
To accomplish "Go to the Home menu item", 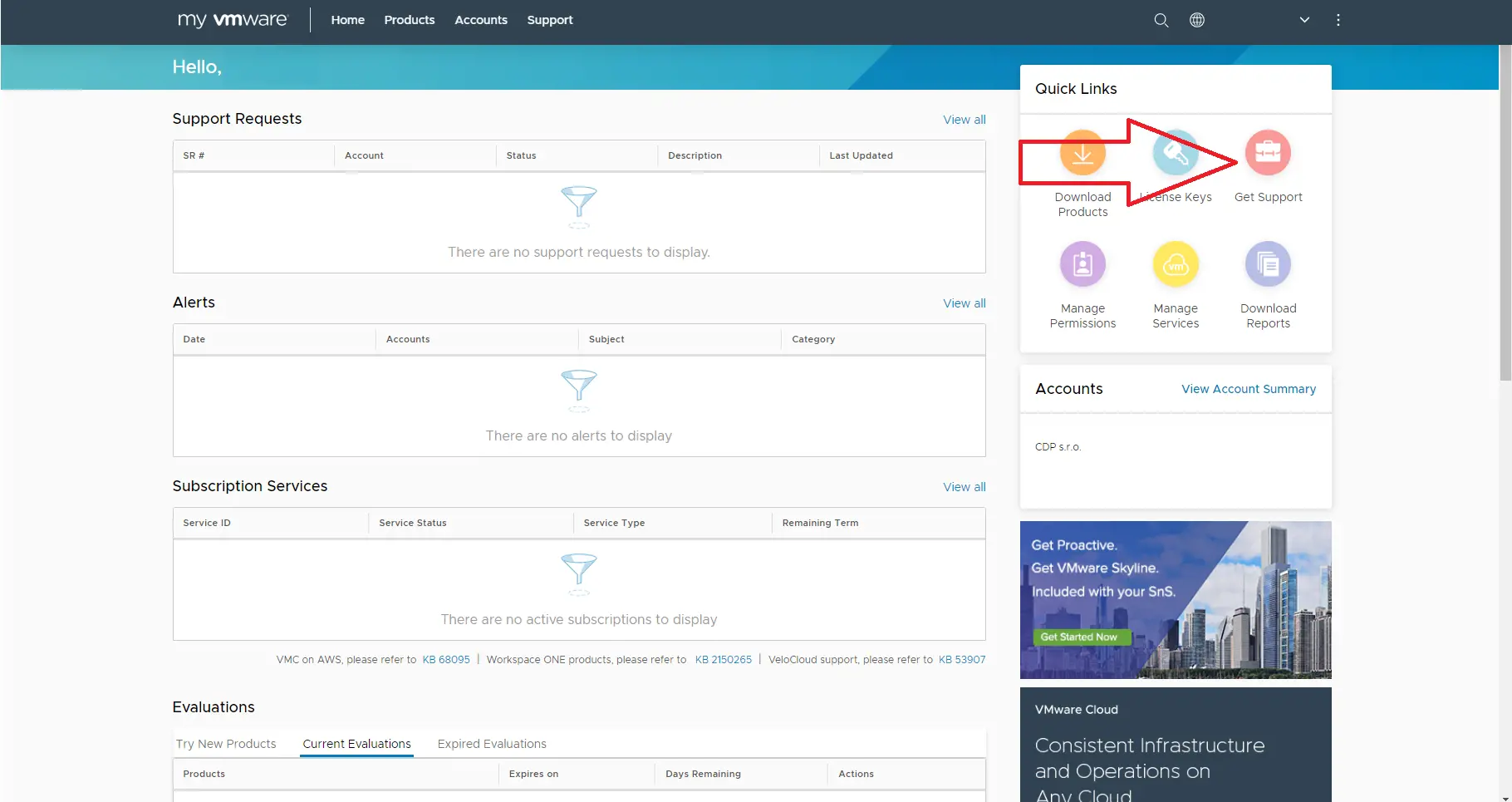I will pos(347,20).
